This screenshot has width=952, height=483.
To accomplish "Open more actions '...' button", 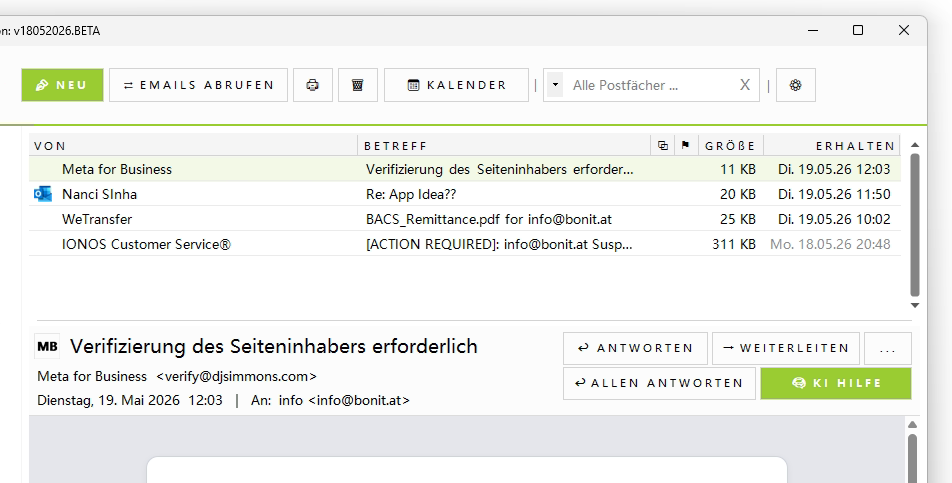I will [888, 348].
